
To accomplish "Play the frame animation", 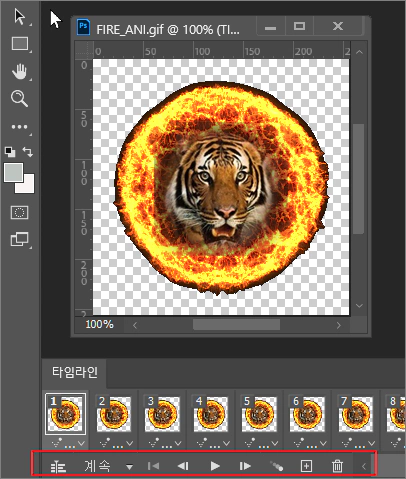I will [x=215, y=466].
